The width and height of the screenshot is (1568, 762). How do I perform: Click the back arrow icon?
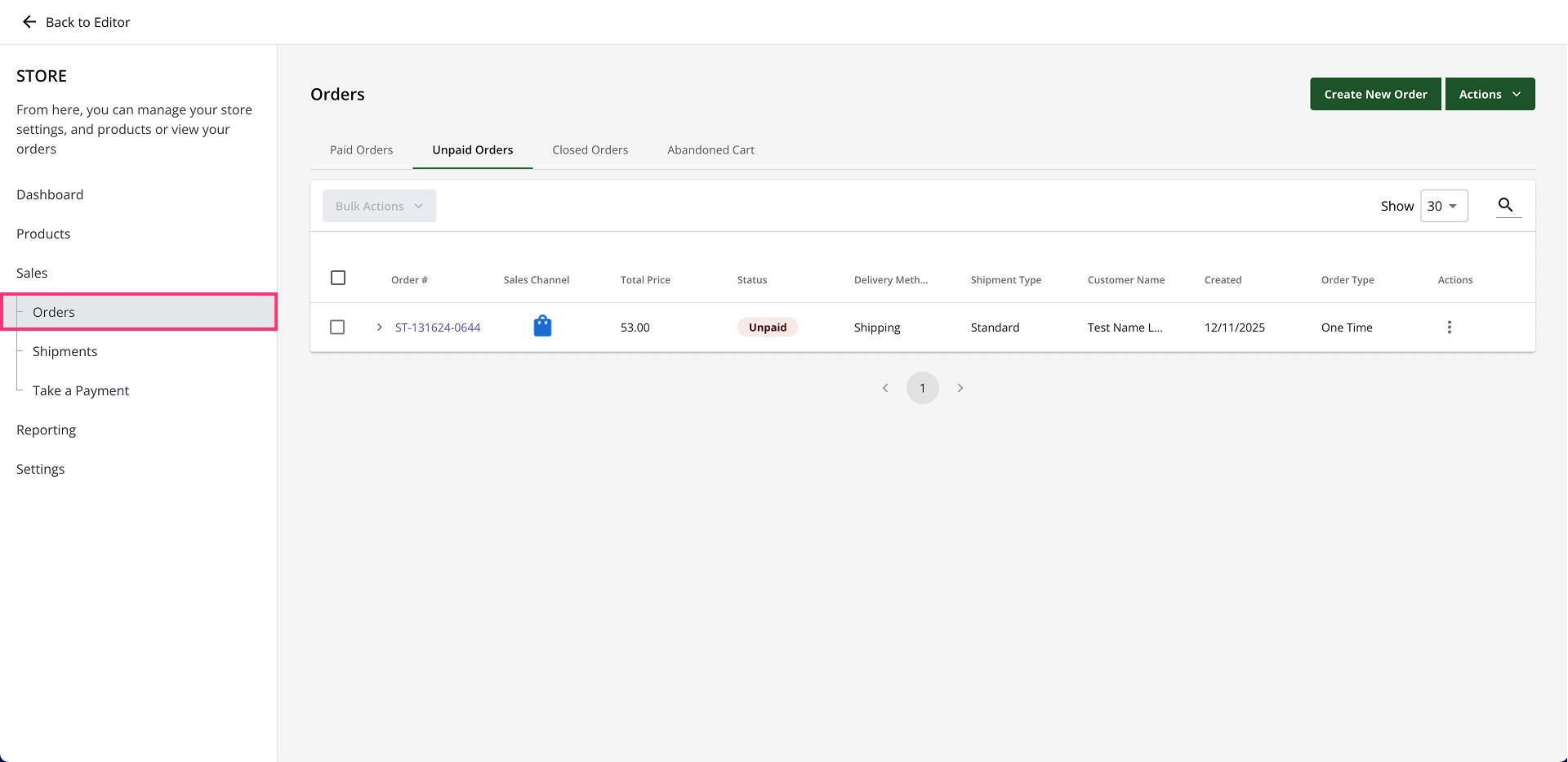tap(29, 22)
